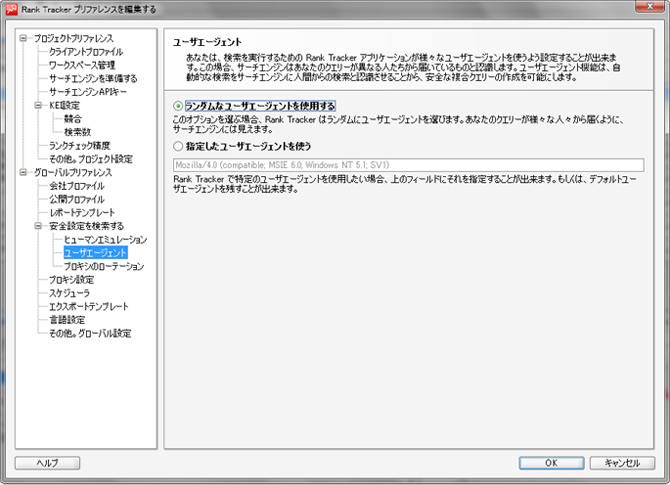670x485 pixels.
Task: Select サーチエンジンAPIキー tree item
Action: tap(88, 92)
